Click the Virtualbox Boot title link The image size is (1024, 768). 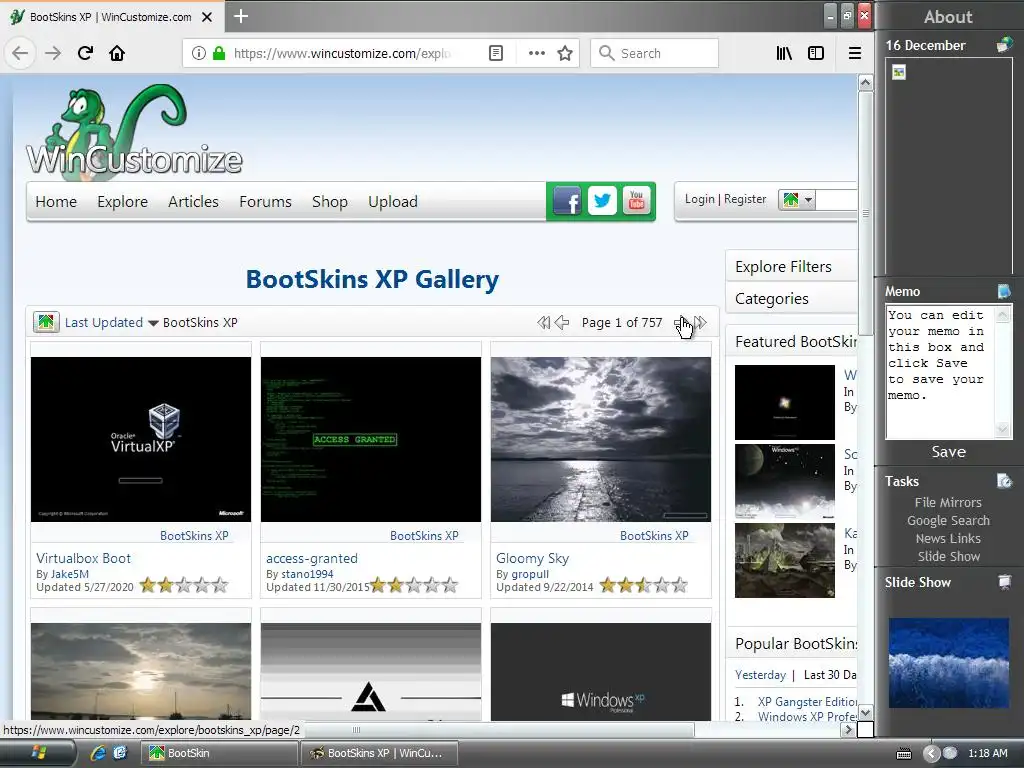pos(83,558)
